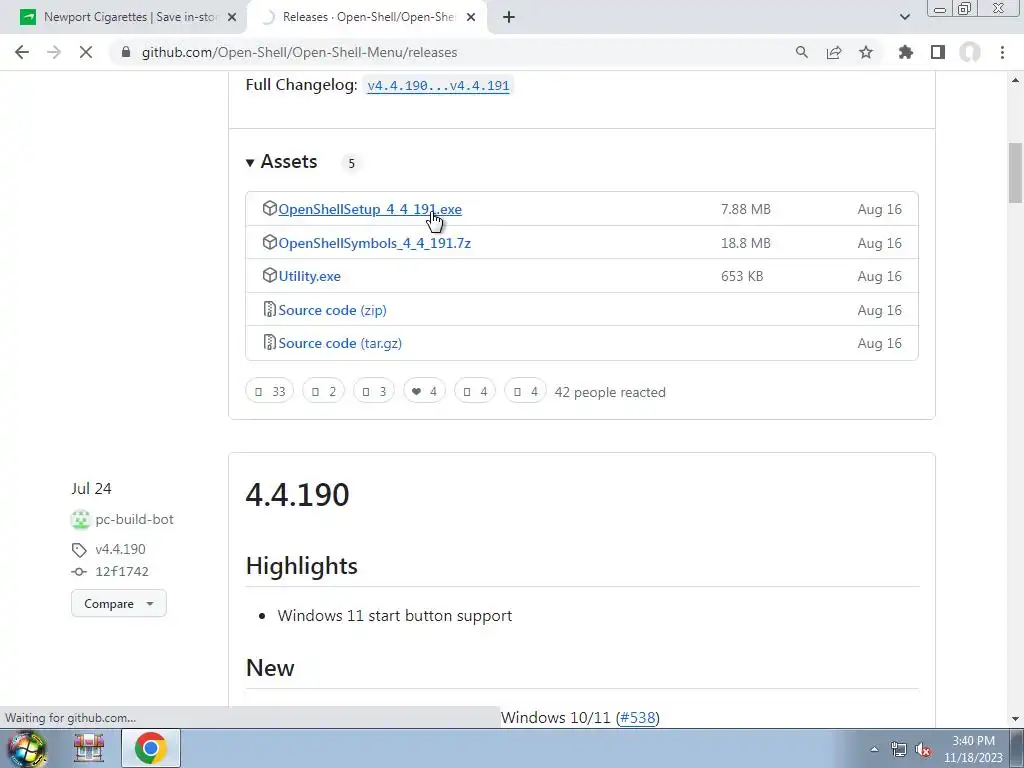Click '42 people reacted' text
The height and width of the screenshot is (768, 1024).
click(x=610, y=392)
